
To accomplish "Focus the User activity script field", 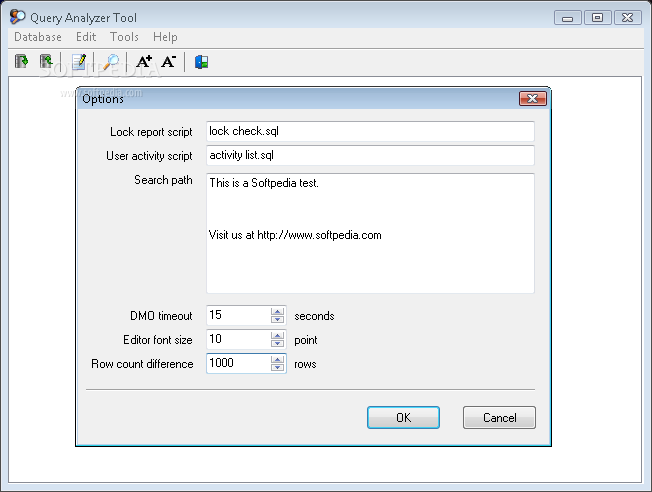I will [x=370, y=156].
